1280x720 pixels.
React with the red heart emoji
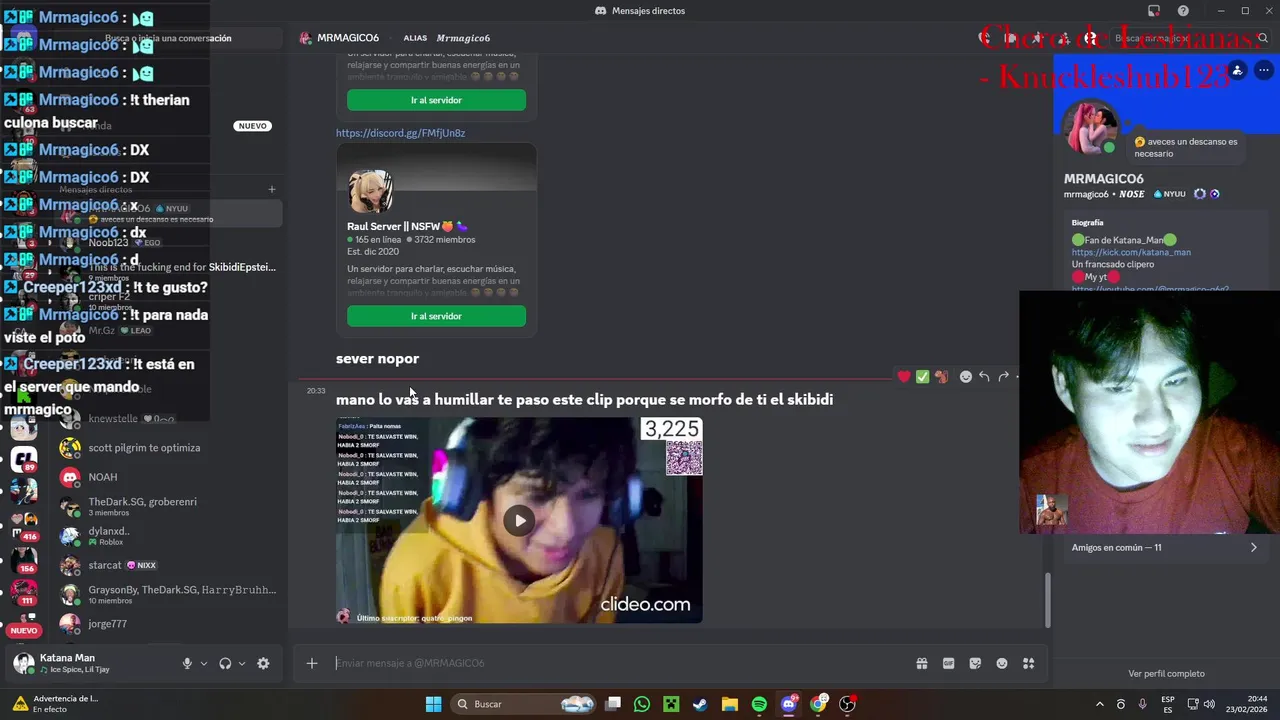(x=904, y=376)
